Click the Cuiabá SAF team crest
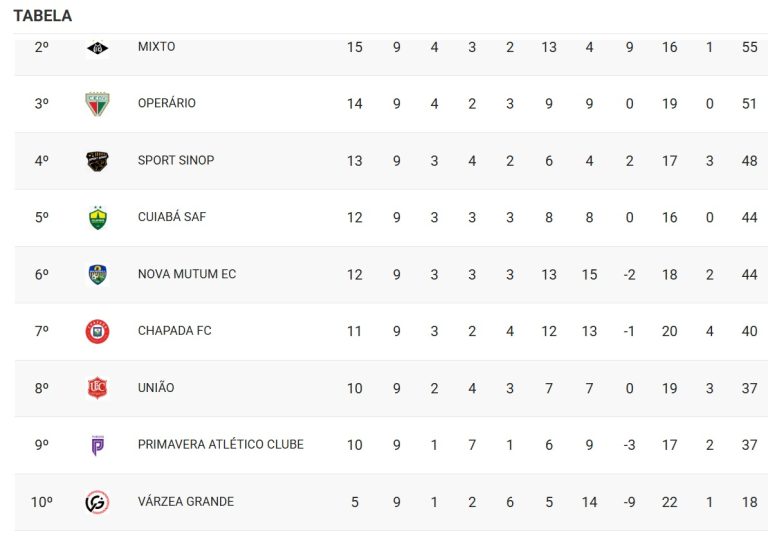This screenshot has width=768, height=536. (x=97, y=218)
